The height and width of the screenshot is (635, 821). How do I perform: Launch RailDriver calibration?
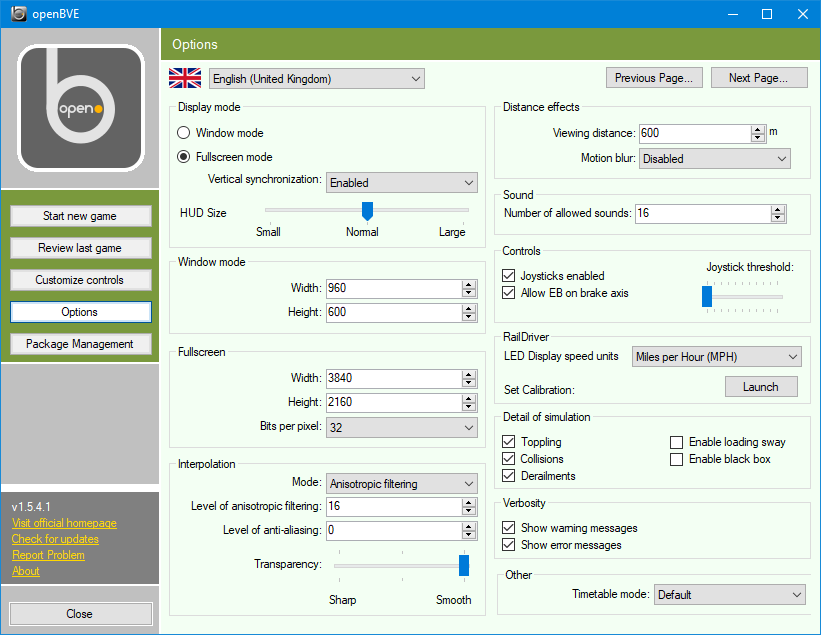click(761, 386)
